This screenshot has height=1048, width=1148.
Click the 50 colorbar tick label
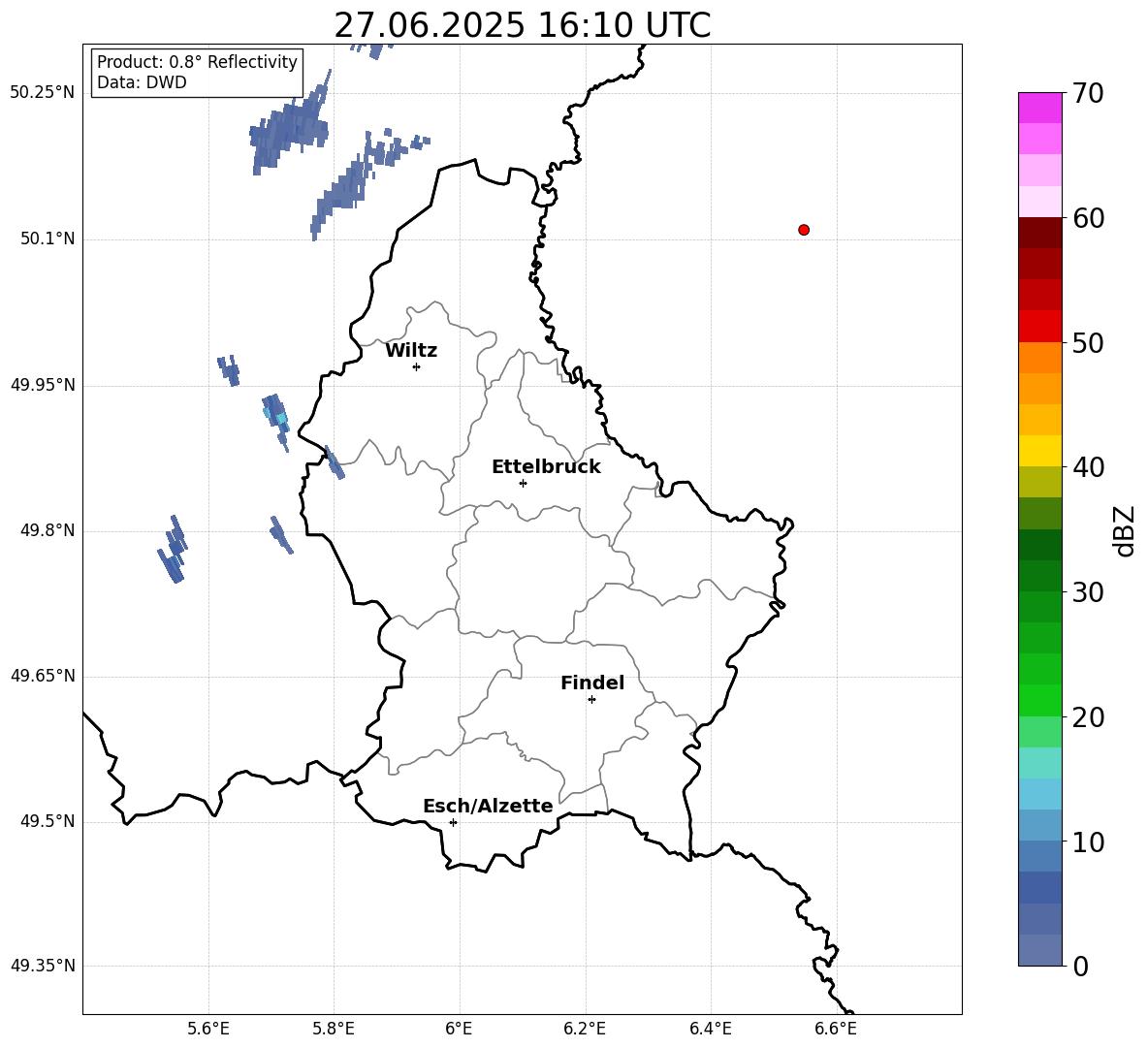click(1088, 342)
